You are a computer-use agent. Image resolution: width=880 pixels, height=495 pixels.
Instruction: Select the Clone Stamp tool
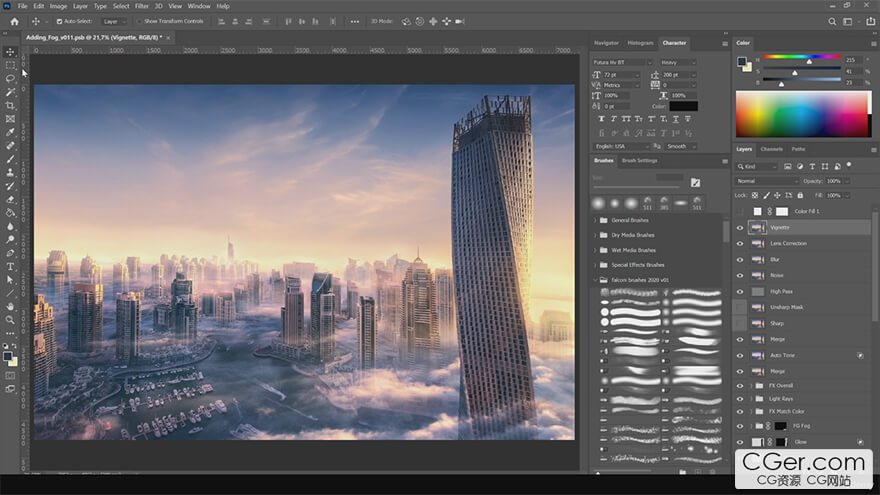(10, 172)
